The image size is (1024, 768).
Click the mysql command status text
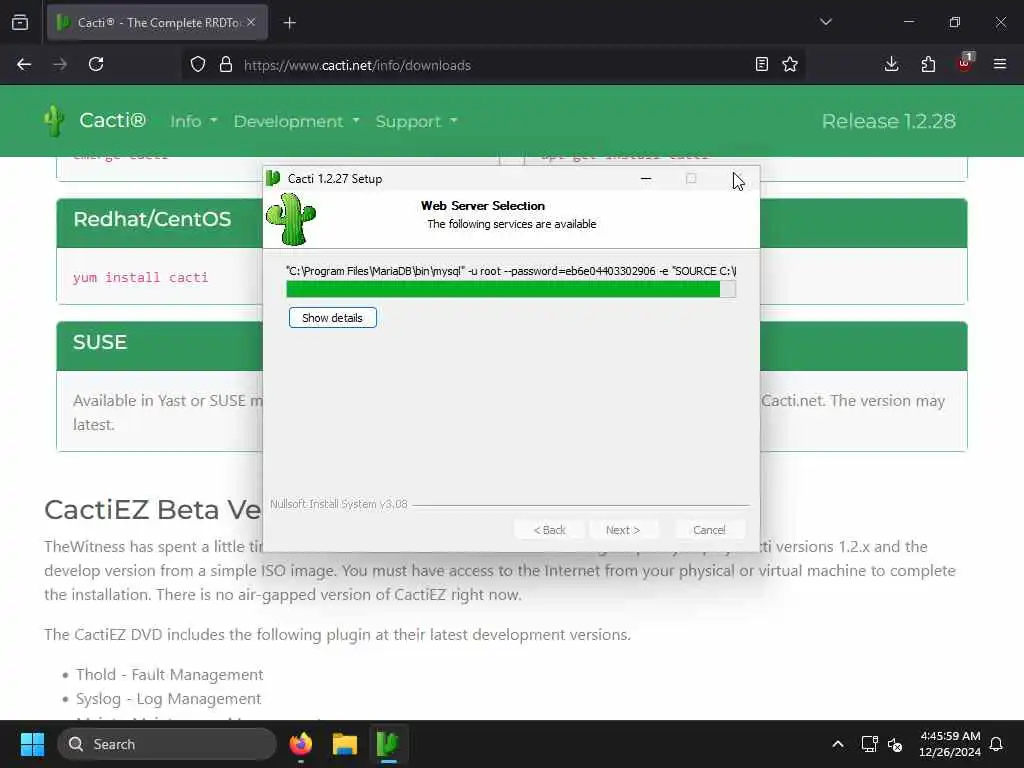click(x=511, y=271)
